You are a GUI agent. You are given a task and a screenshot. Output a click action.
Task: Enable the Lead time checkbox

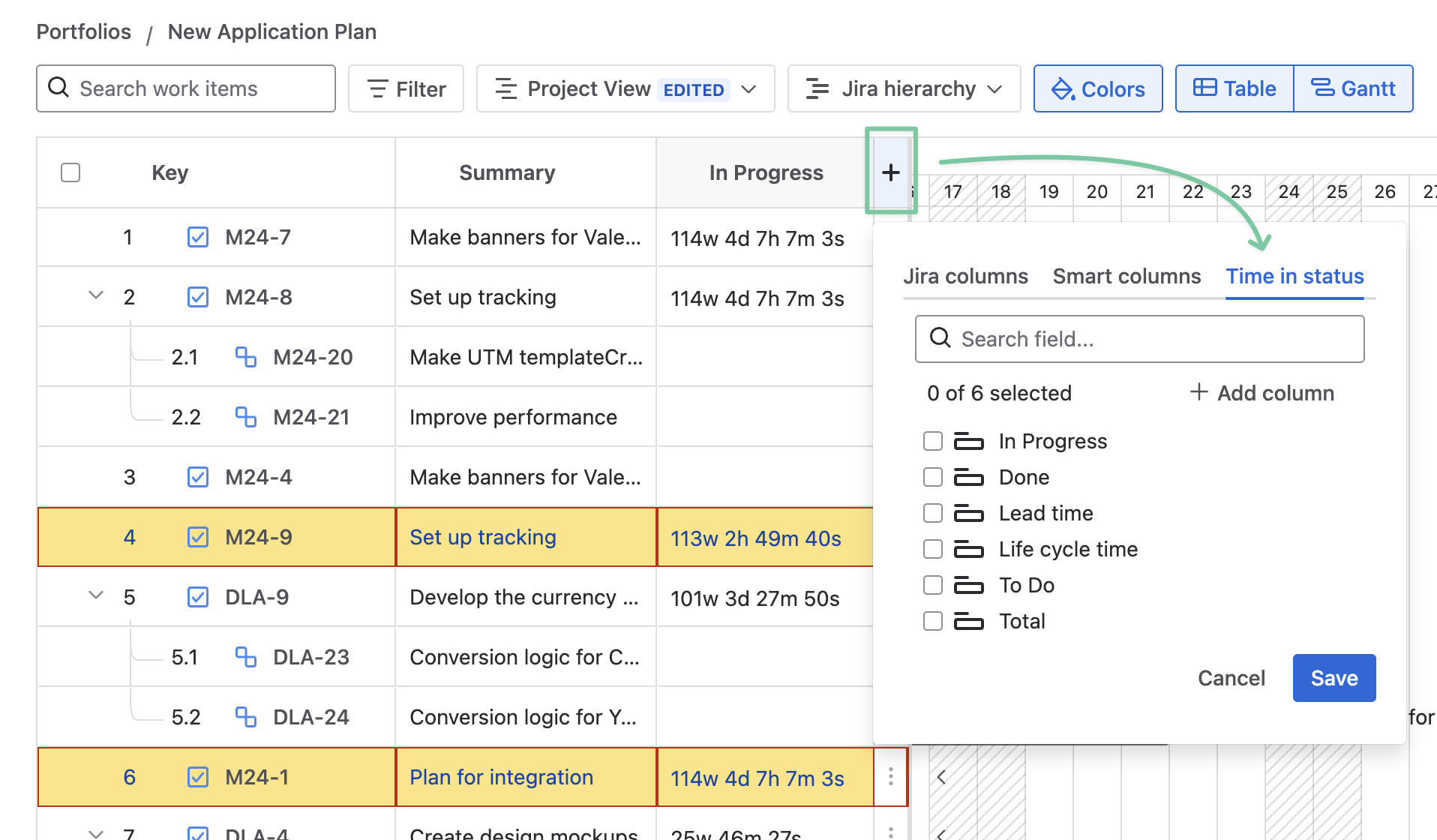click(x=932, y=513)
